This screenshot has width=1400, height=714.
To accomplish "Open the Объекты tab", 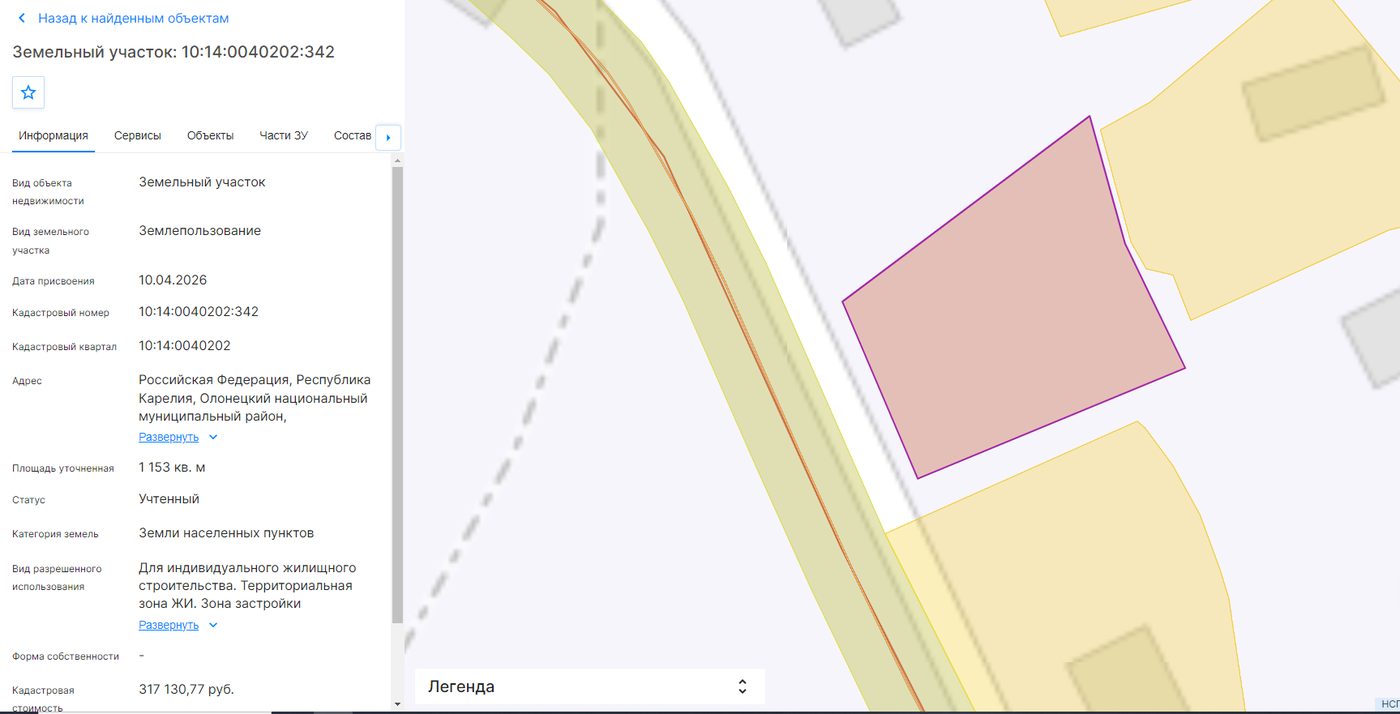I will [210, 136].
